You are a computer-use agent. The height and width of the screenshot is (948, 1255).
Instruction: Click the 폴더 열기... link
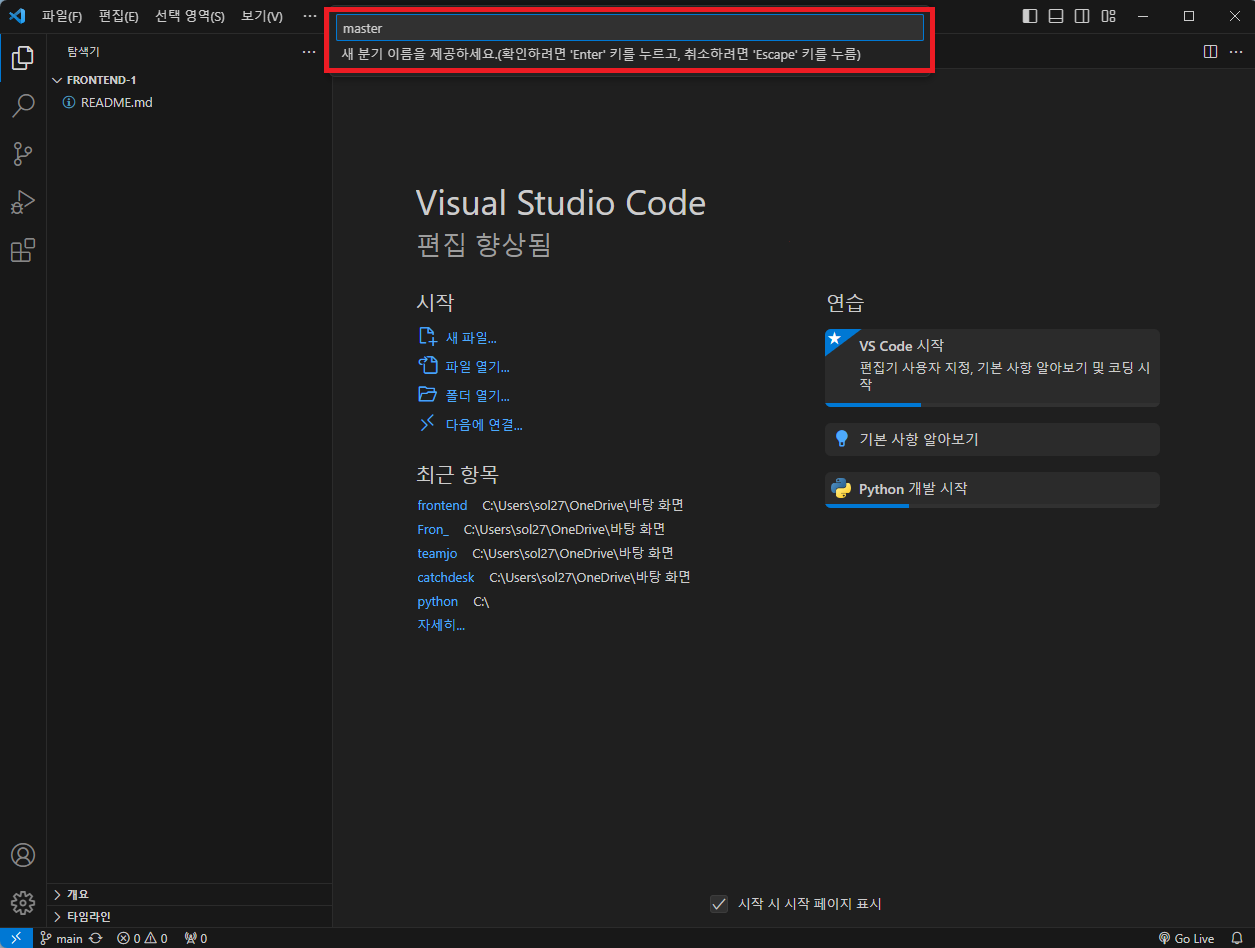464,396
